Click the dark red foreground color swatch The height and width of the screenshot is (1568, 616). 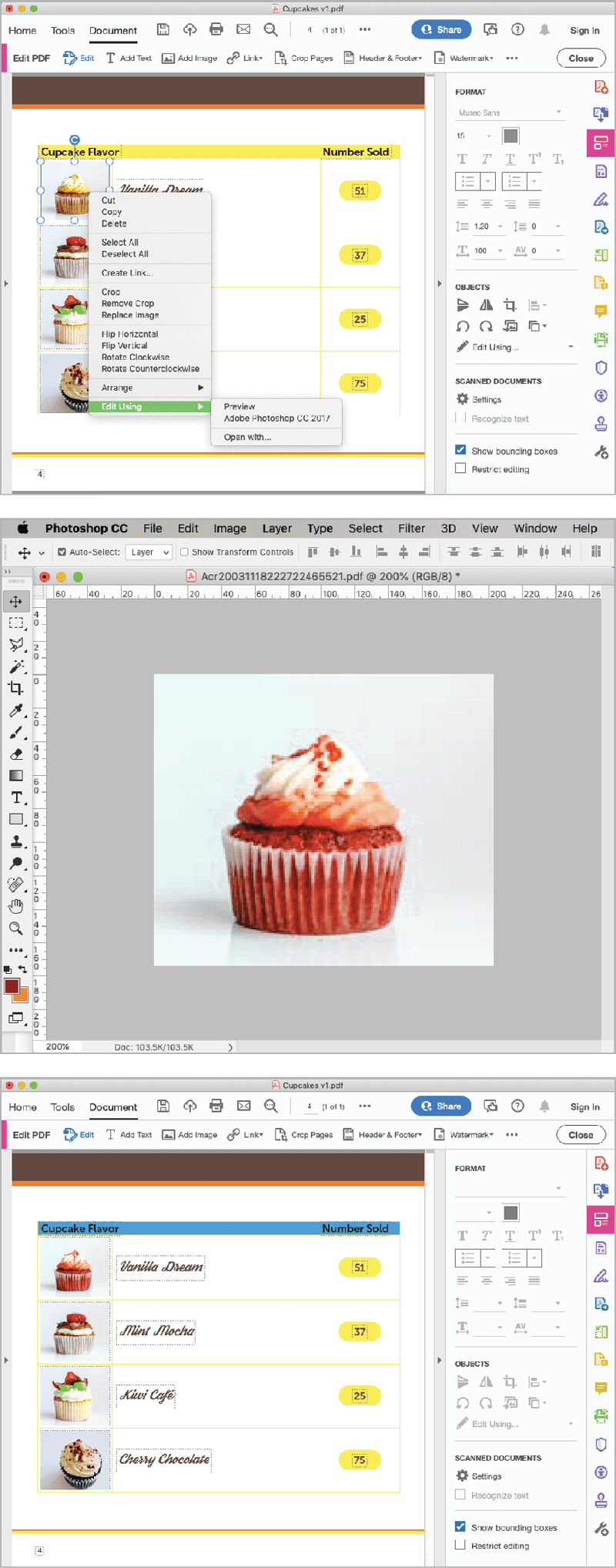tap(11, 986)
